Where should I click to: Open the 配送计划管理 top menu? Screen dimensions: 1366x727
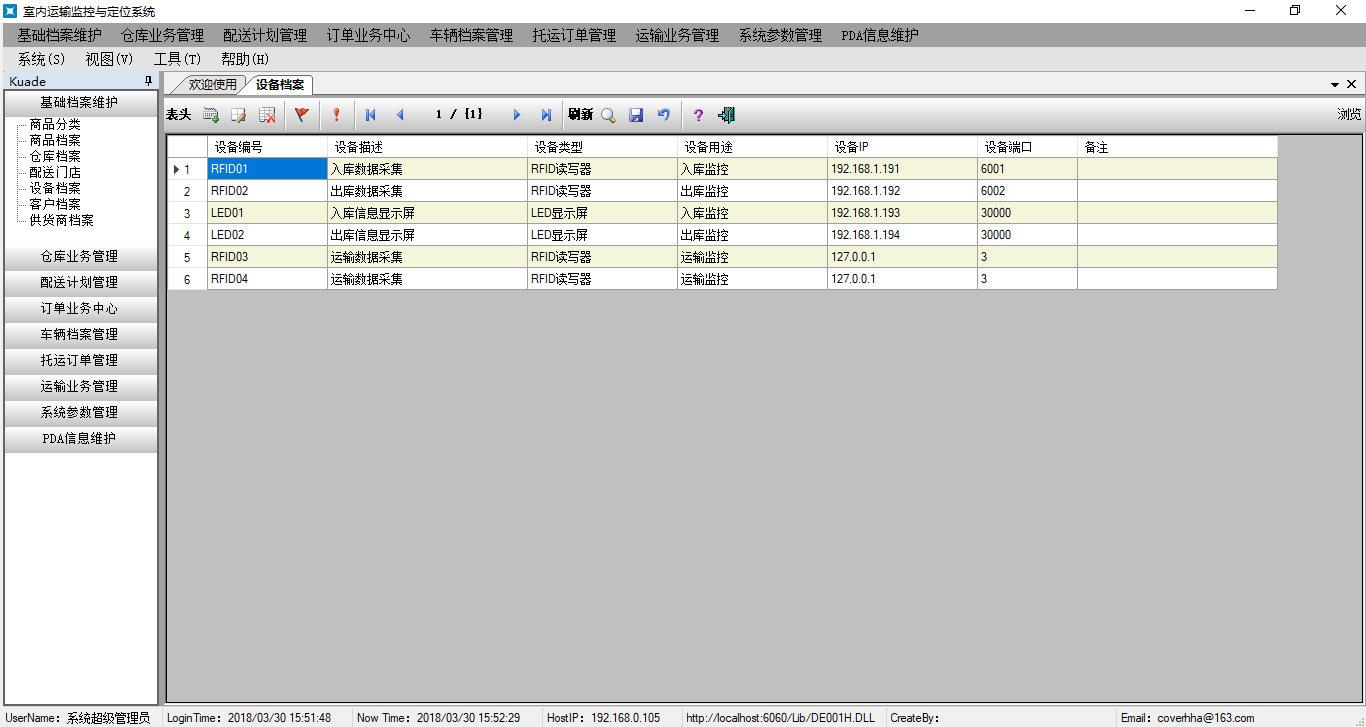[265, 35]
